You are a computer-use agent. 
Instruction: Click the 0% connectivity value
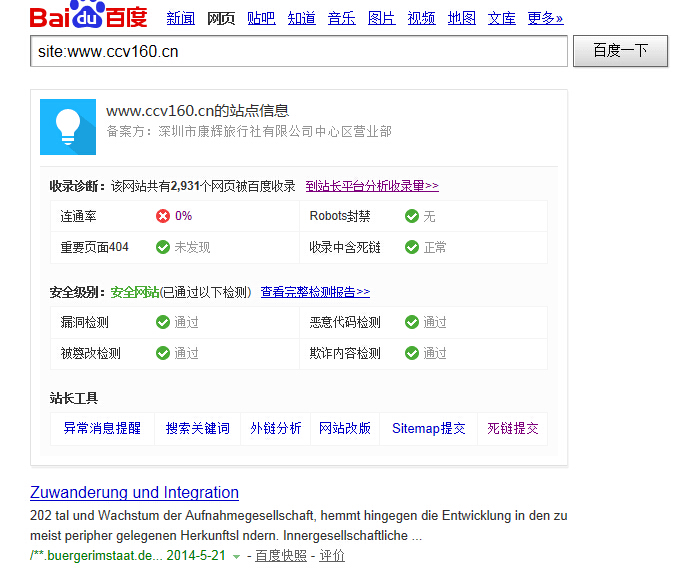183,216
